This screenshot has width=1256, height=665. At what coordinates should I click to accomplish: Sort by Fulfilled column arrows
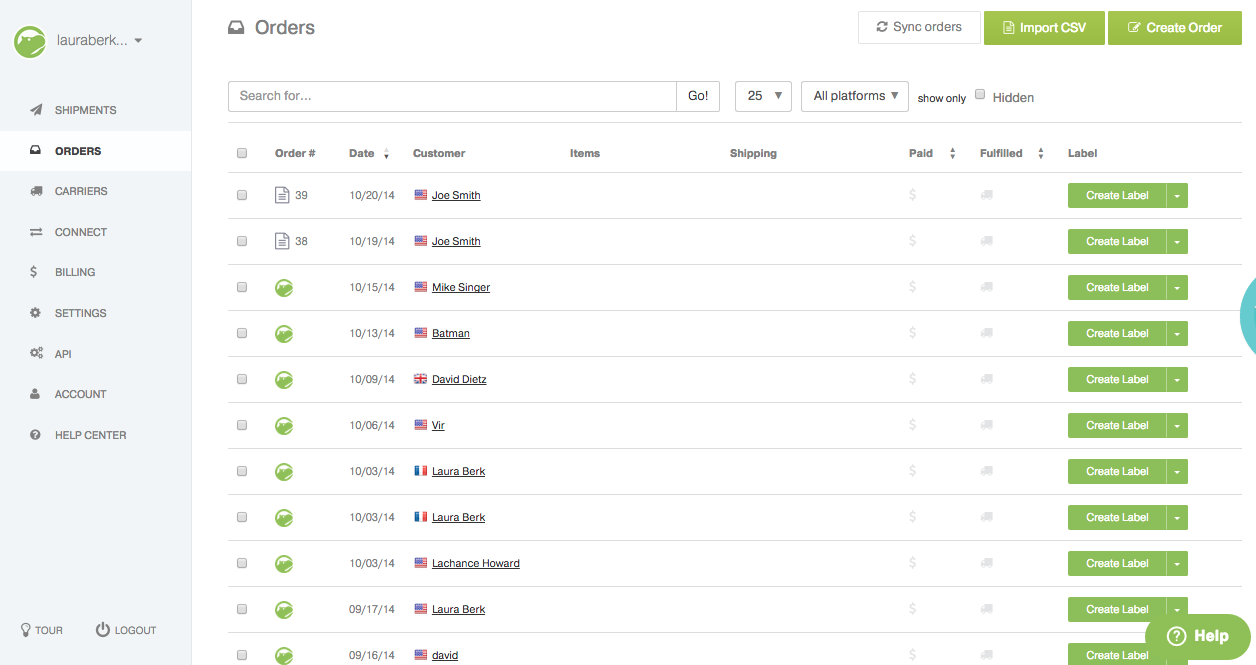point(1040,154)
